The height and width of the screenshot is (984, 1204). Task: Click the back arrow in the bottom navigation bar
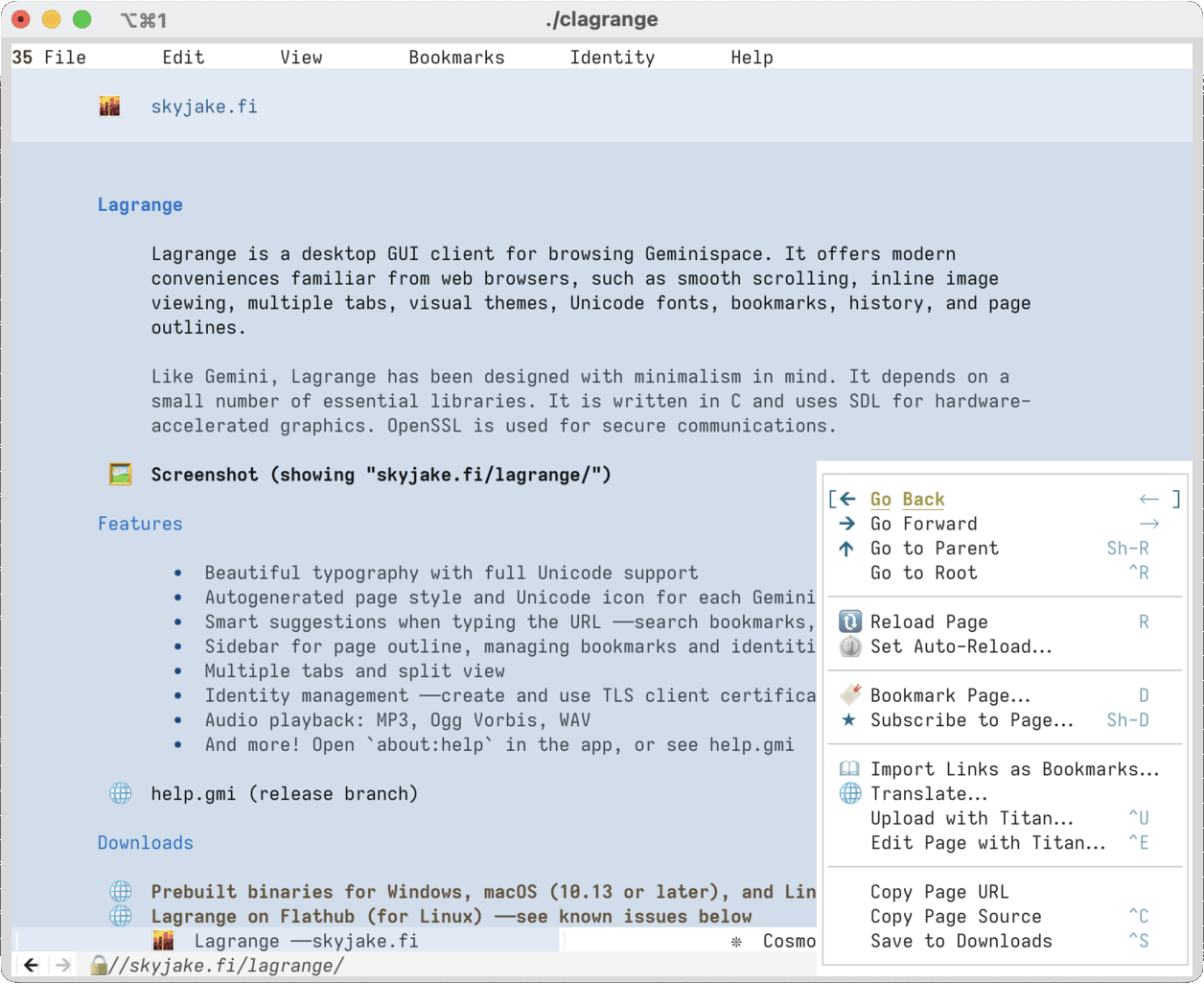(31, 965)
